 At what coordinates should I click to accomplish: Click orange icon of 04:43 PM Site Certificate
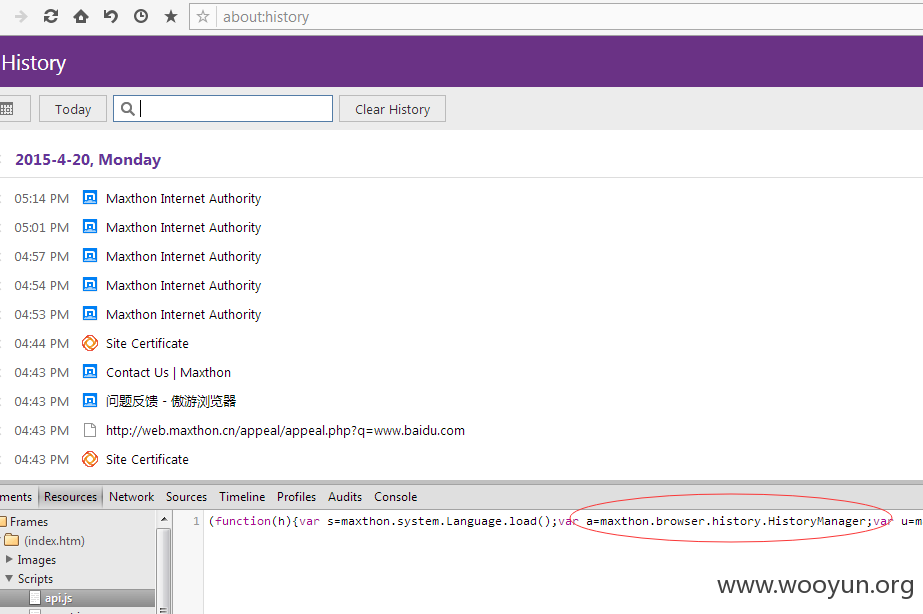(89, 459)
